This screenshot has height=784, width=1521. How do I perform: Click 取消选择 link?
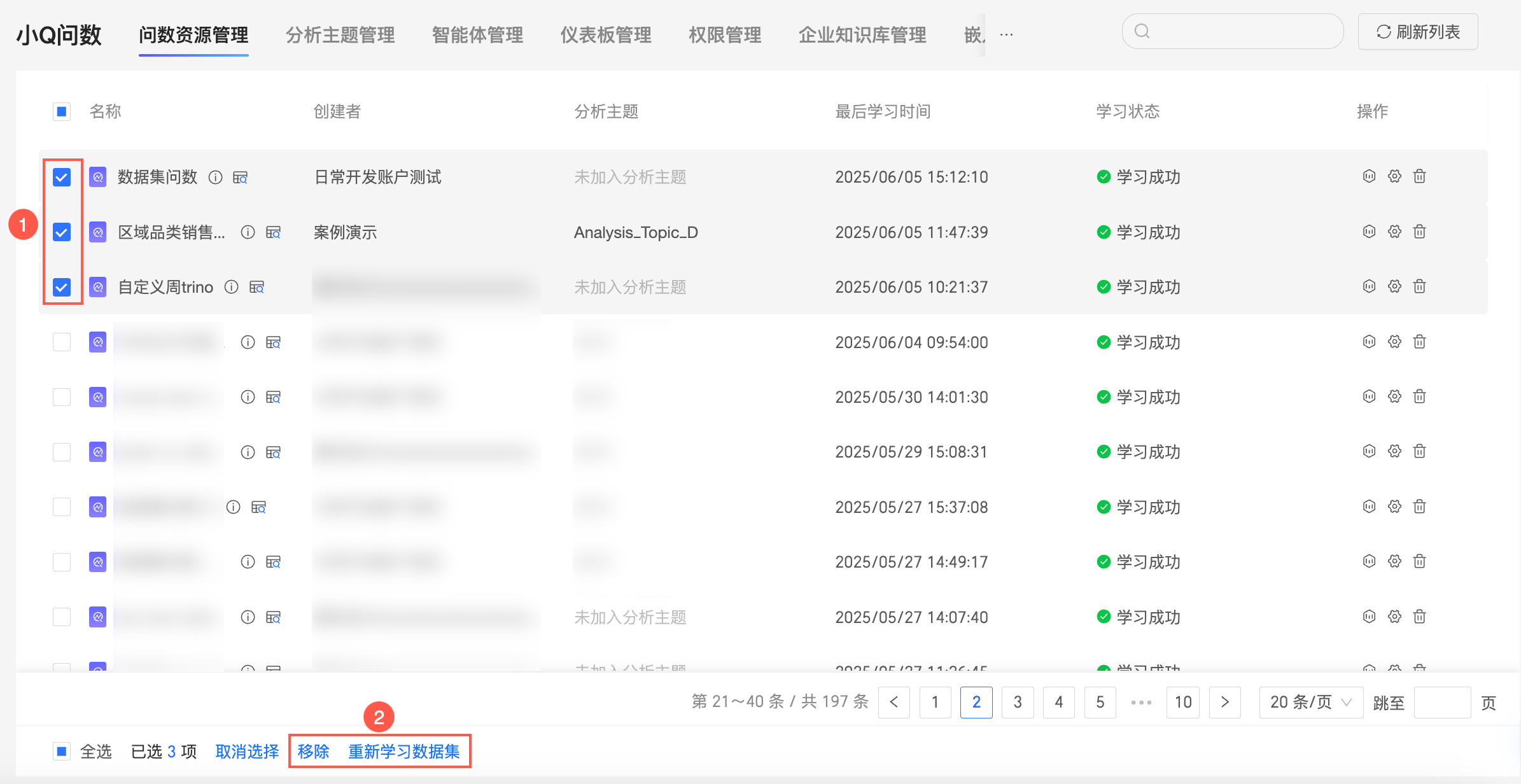[247, 752]
